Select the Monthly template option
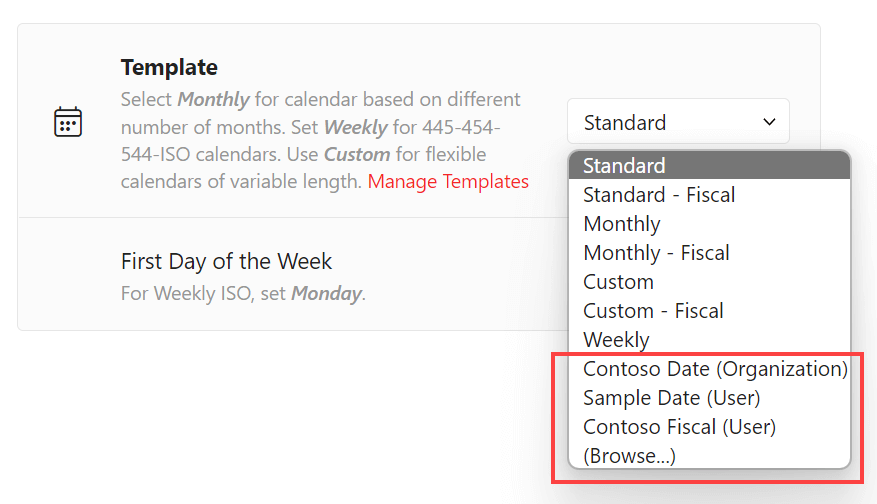This screenshot has width=877, height=504. (709, 224)
